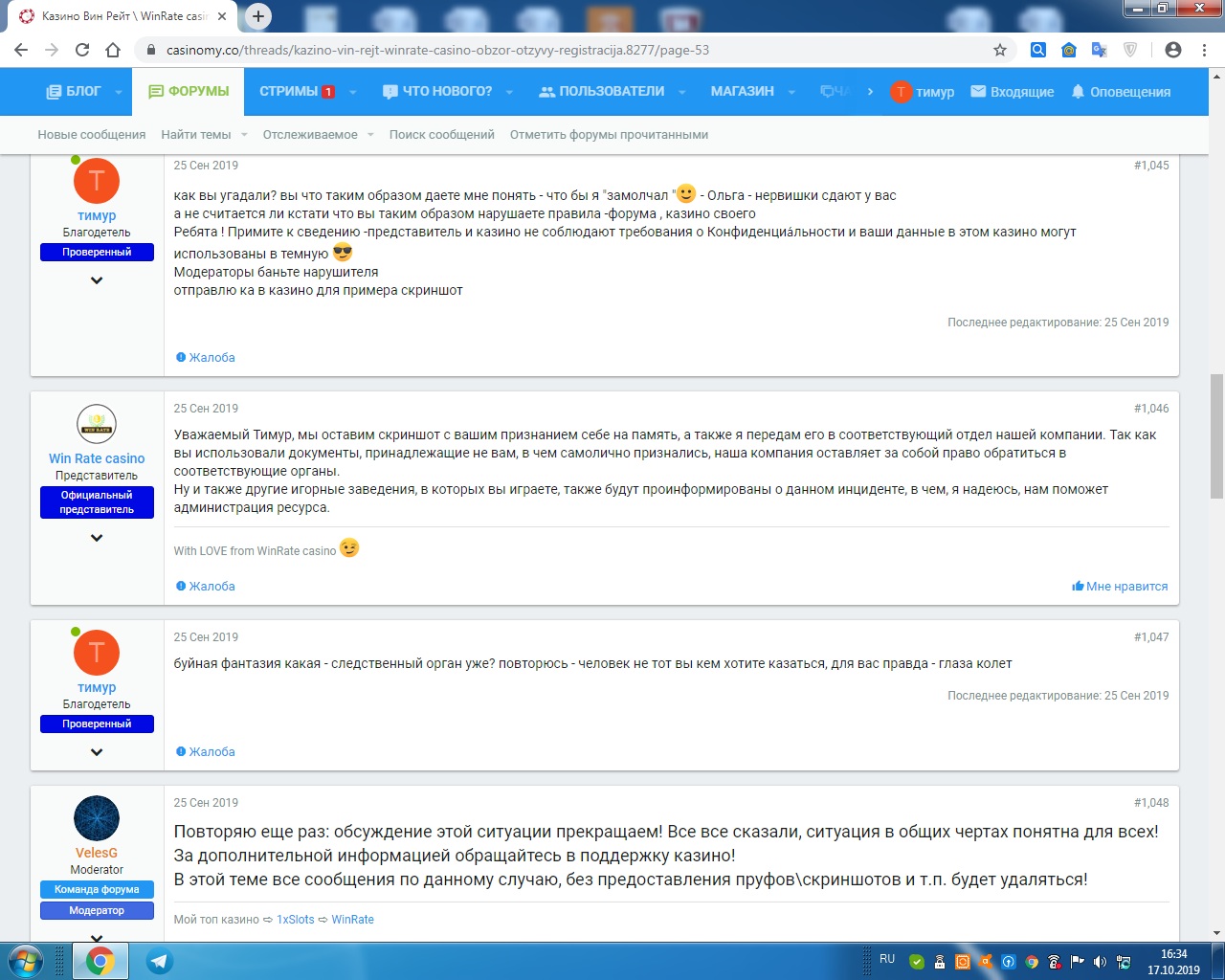Viewport: 1225px width, 980px height.
Task: Open Win Rate casino username link
Action: pyautogui.click(x=97, y=459)
